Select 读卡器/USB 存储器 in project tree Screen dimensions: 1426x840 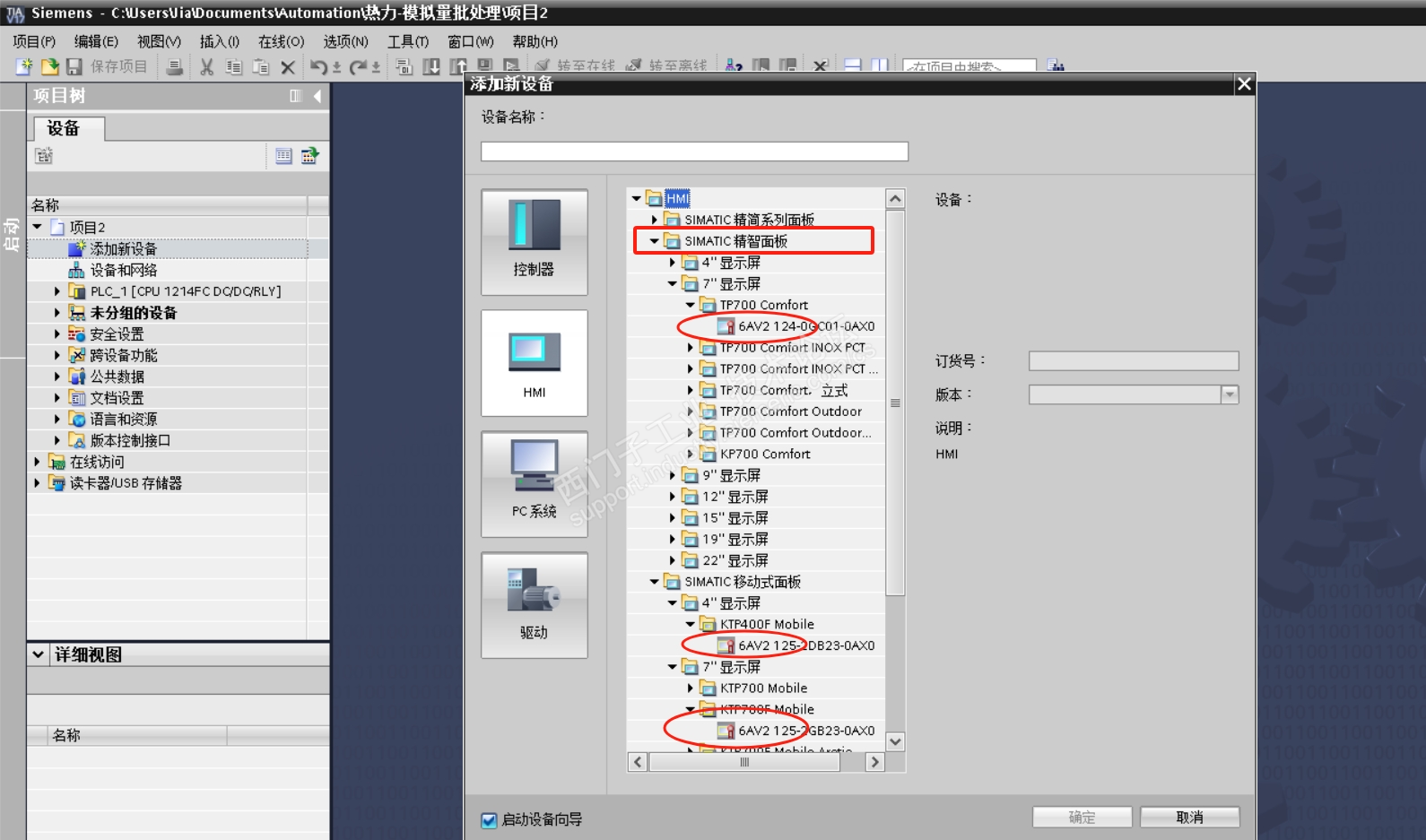click(x=126, y=483)
